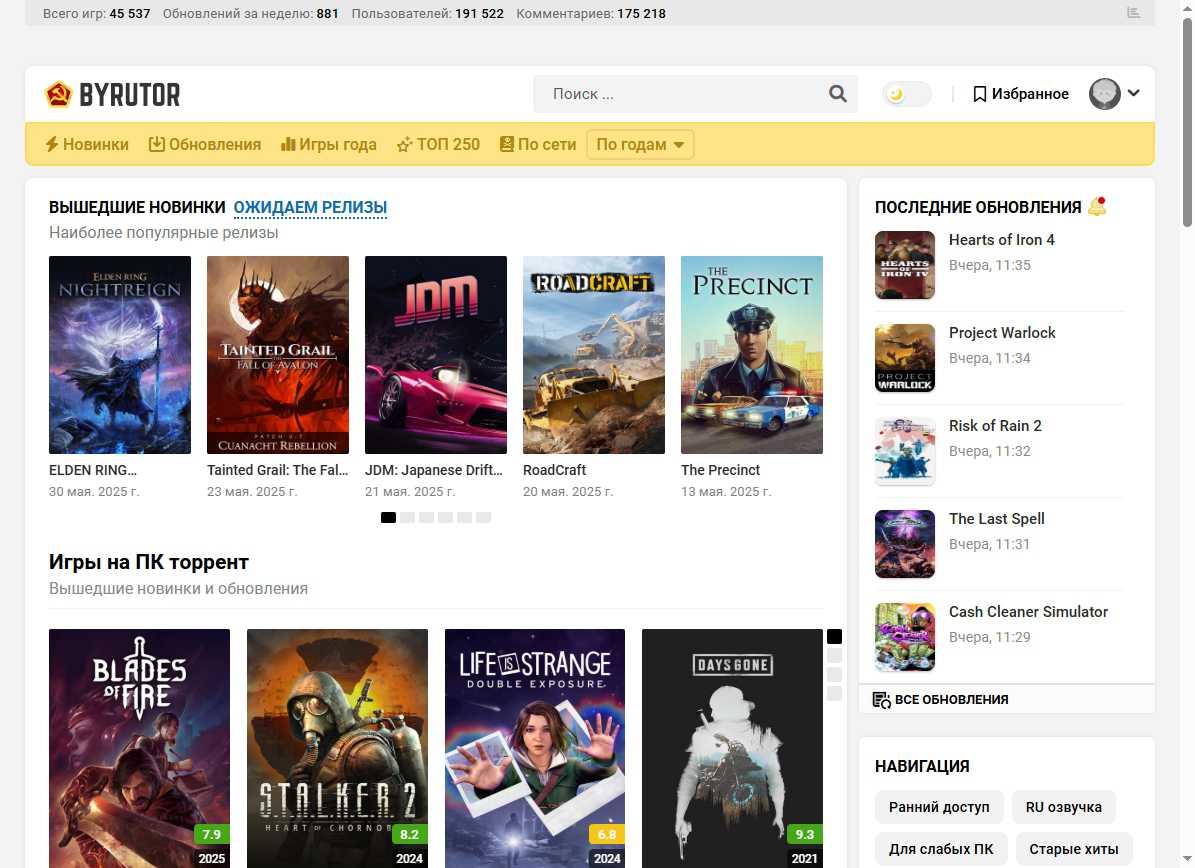The width and height of the screenshot is (1195, 868).
Task: Click the RU озвучка navigation button
Action: click(x=1063, y=807)
